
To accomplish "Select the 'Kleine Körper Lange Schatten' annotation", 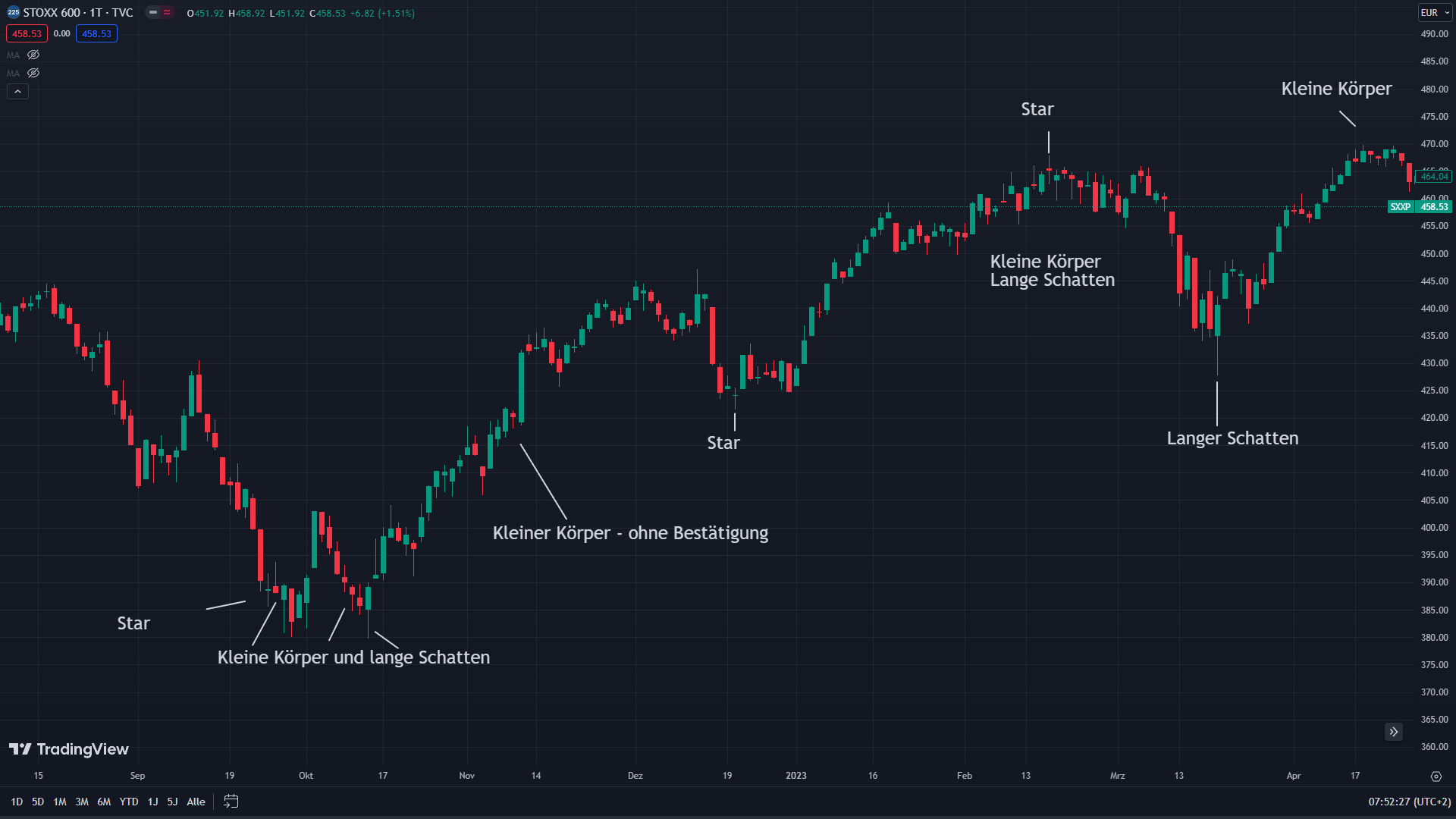I will point(1052,271).
